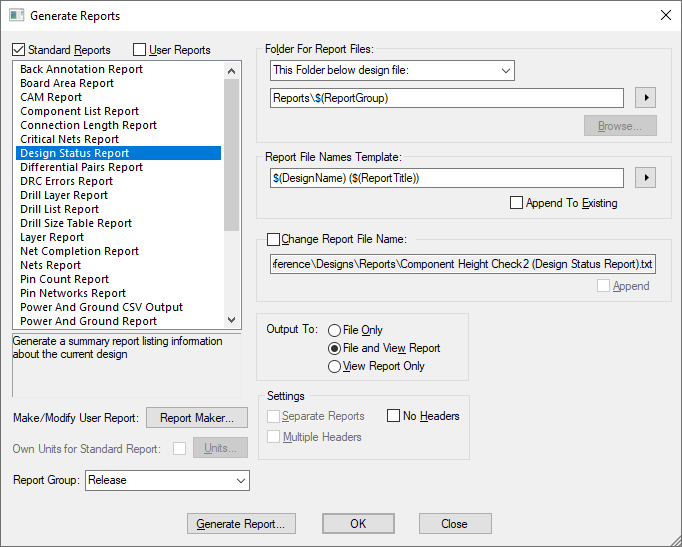The height and width of the screenshot is (547, 682).
Task: Select DRC Errors Report in the list
Action: point(67,181)
